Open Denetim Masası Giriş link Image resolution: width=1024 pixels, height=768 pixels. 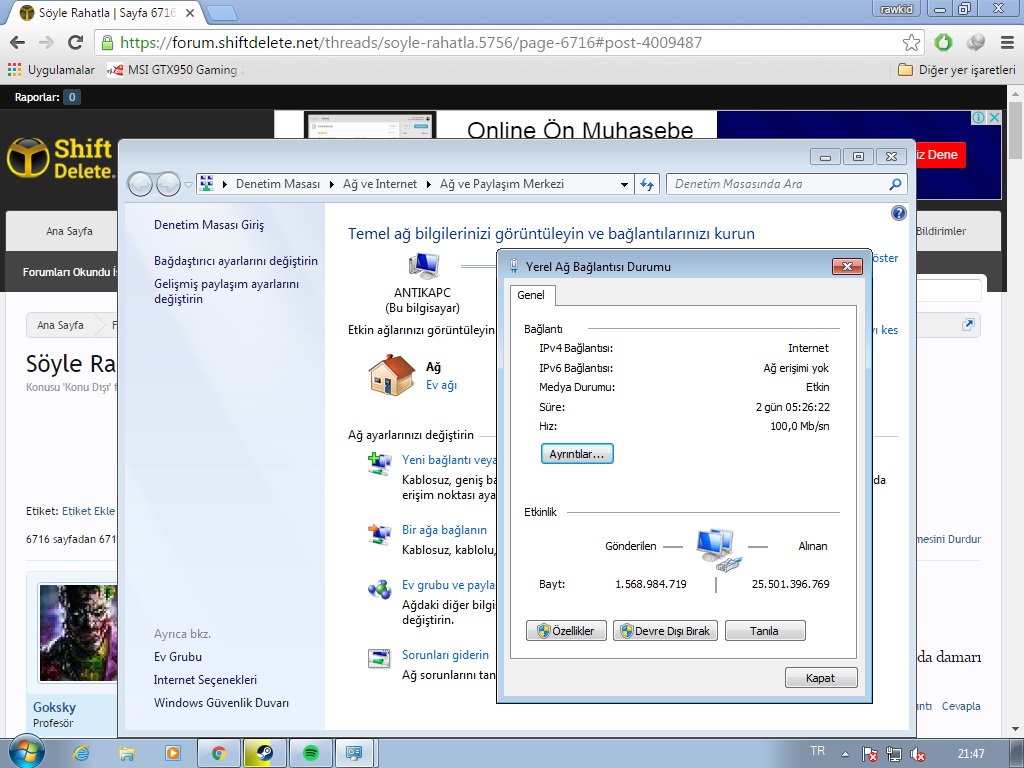pos(209,225)
